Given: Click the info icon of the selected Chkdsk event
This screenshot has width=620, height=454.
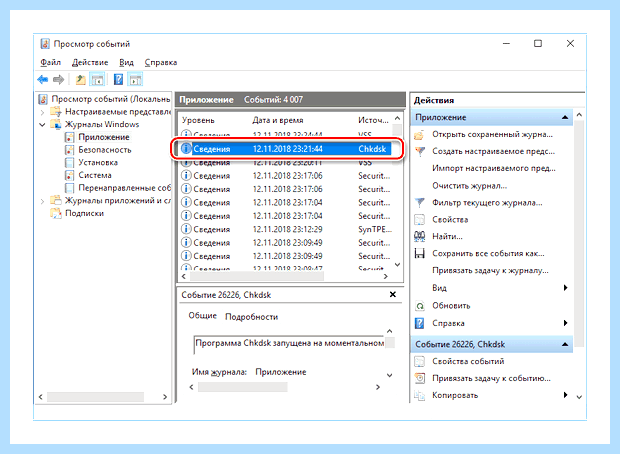Looking at the screenshot, I should pyautogui.click(x=186, y=149).
